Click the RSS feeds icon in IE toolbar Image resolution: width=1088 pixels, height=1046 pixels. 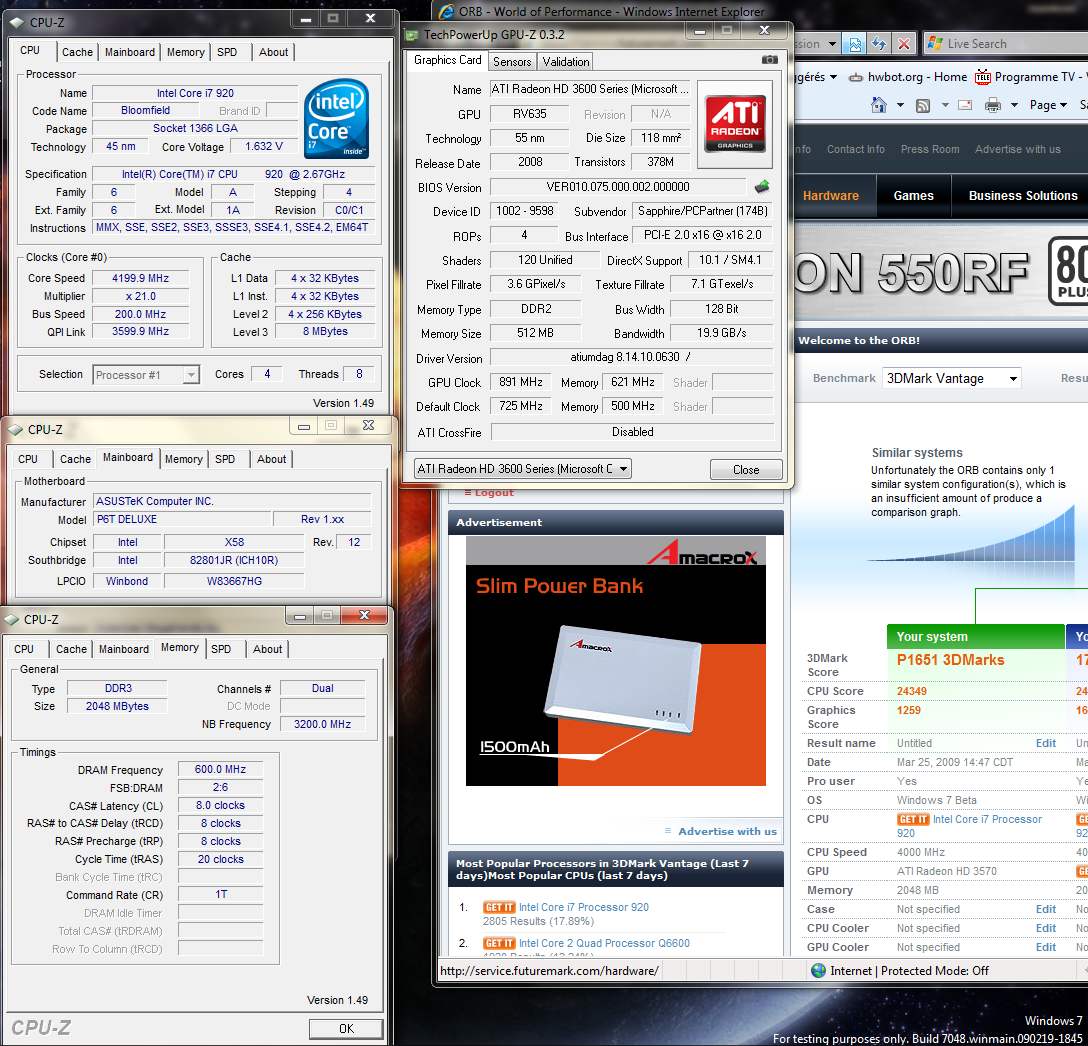coord(923,106)
